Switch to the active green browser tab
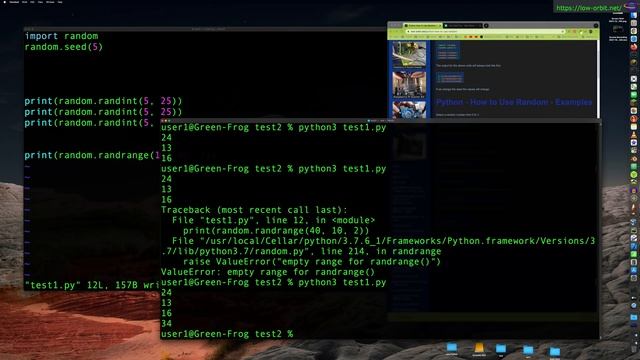This screenshot has width=640, height=360. 422,25
